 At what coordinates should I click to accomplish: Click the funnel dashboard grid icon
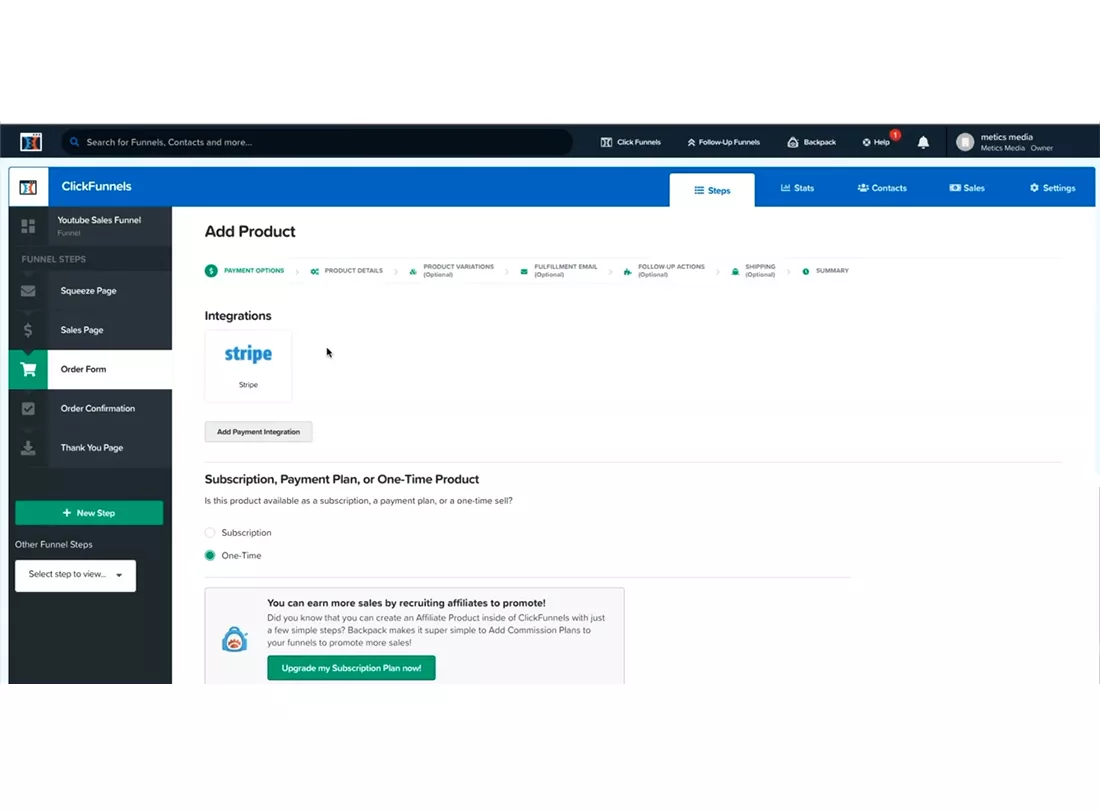click(x=28, y=226)
